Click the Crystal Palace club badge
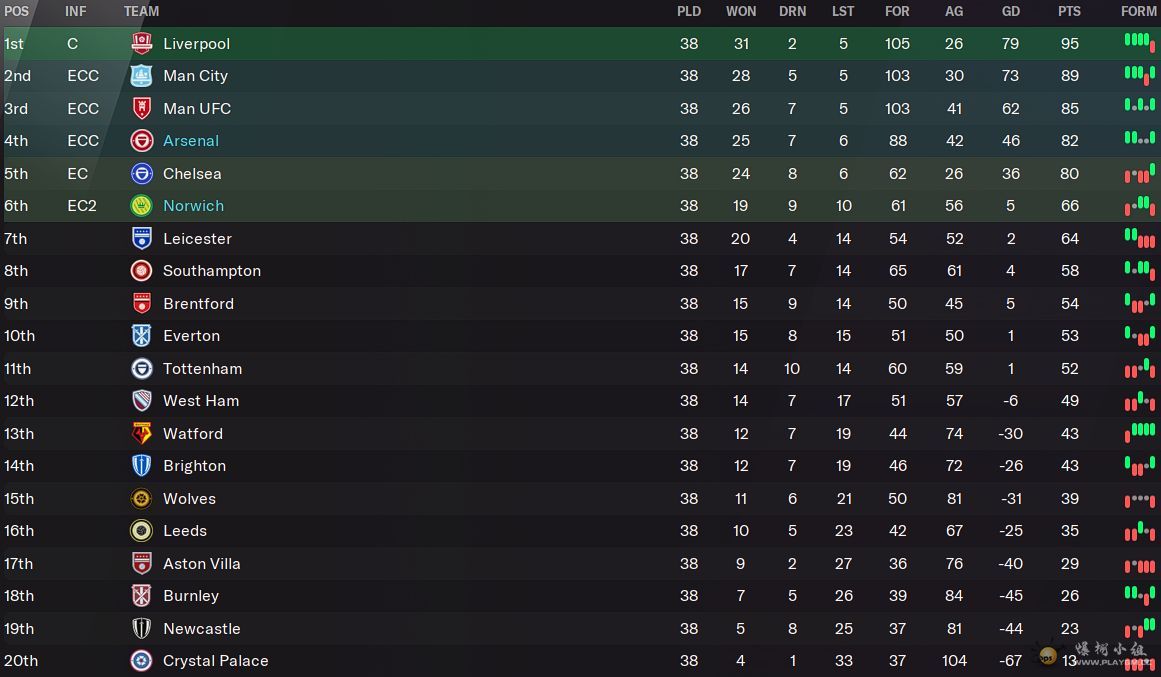Screen dimensions: 1161x677 tap(142, 661)
